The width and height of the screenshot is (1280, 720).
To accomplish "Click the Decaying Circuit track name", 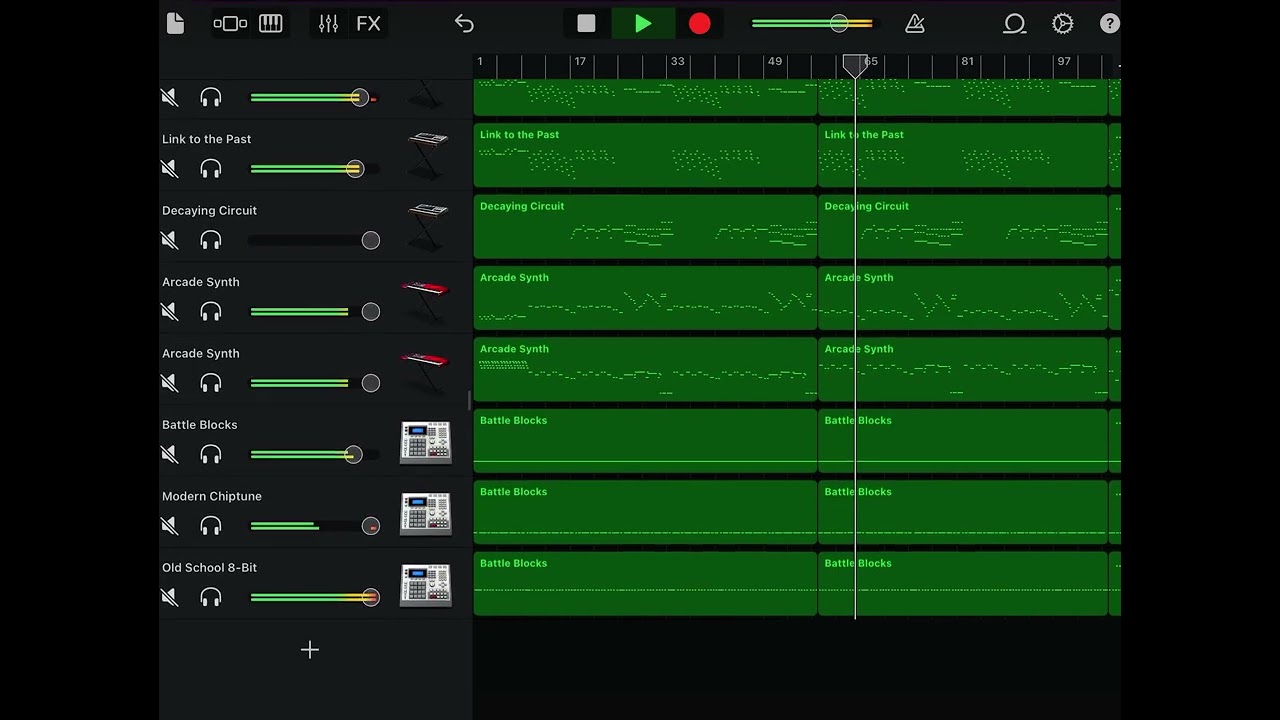I will [x=210, y=211].
